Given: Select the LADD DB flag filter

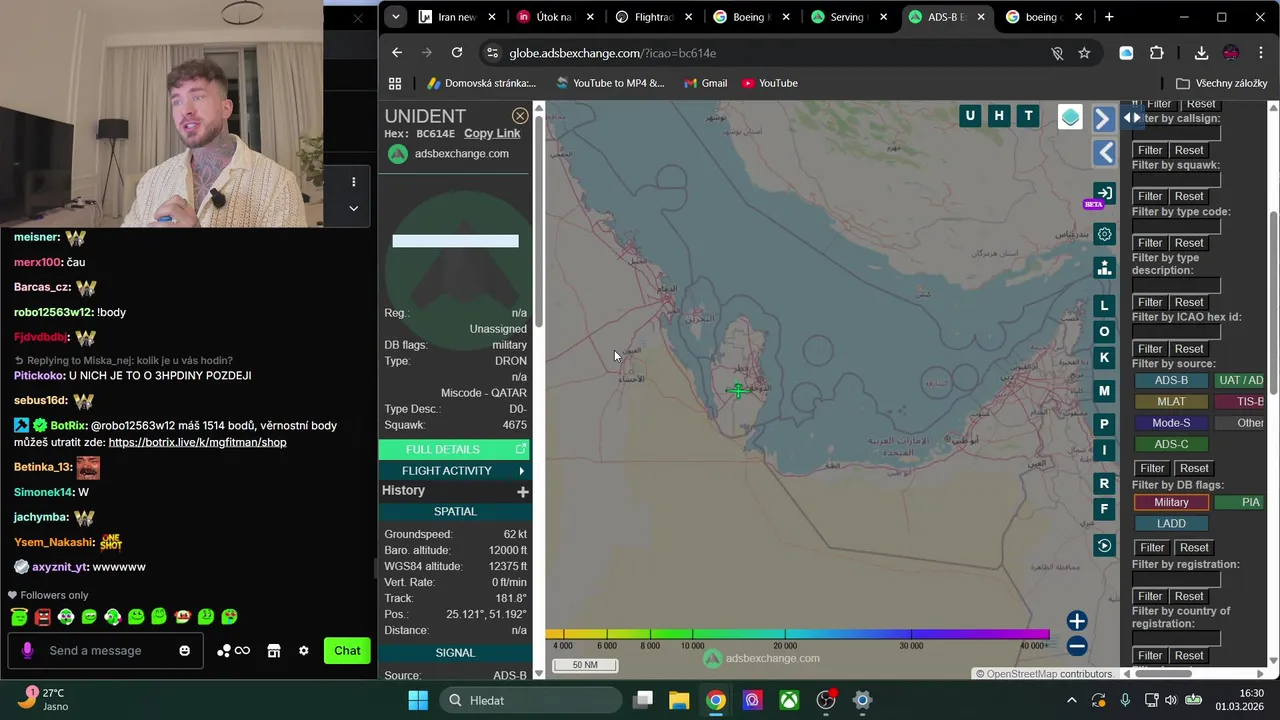Looking at the screenshot, I should [x=1171, y=524].
